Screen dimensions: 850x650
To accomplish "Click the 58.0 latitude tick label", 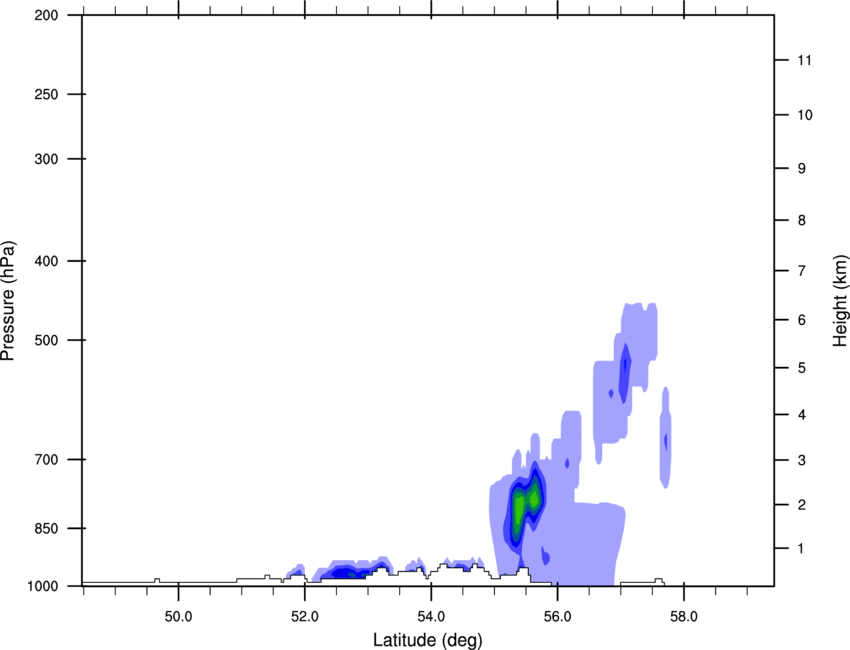I will click(x=684, y=617).
